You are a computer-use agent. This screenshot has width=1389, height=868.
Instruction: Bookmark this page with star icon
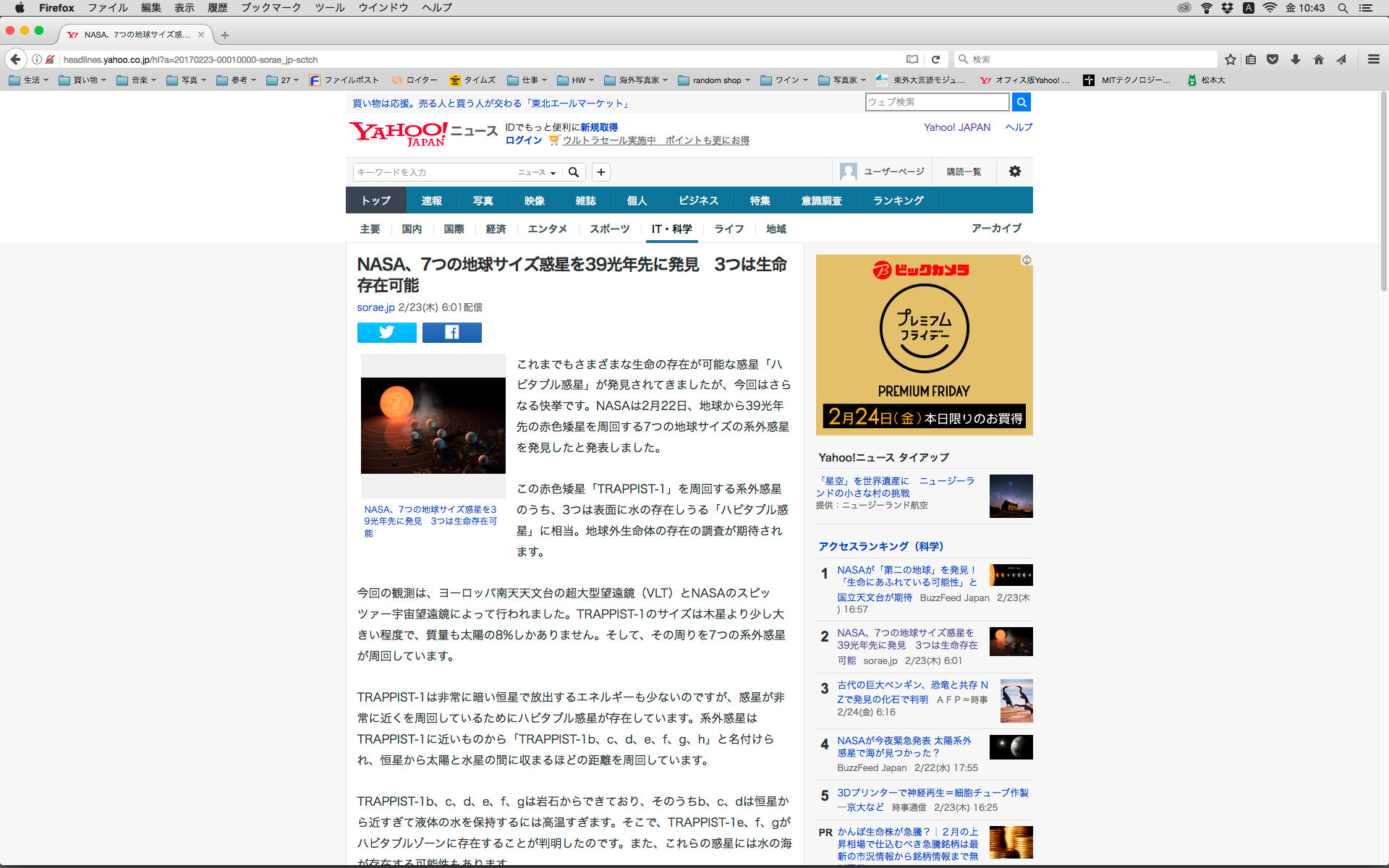pyautogui.click(x=1230, y=59)
